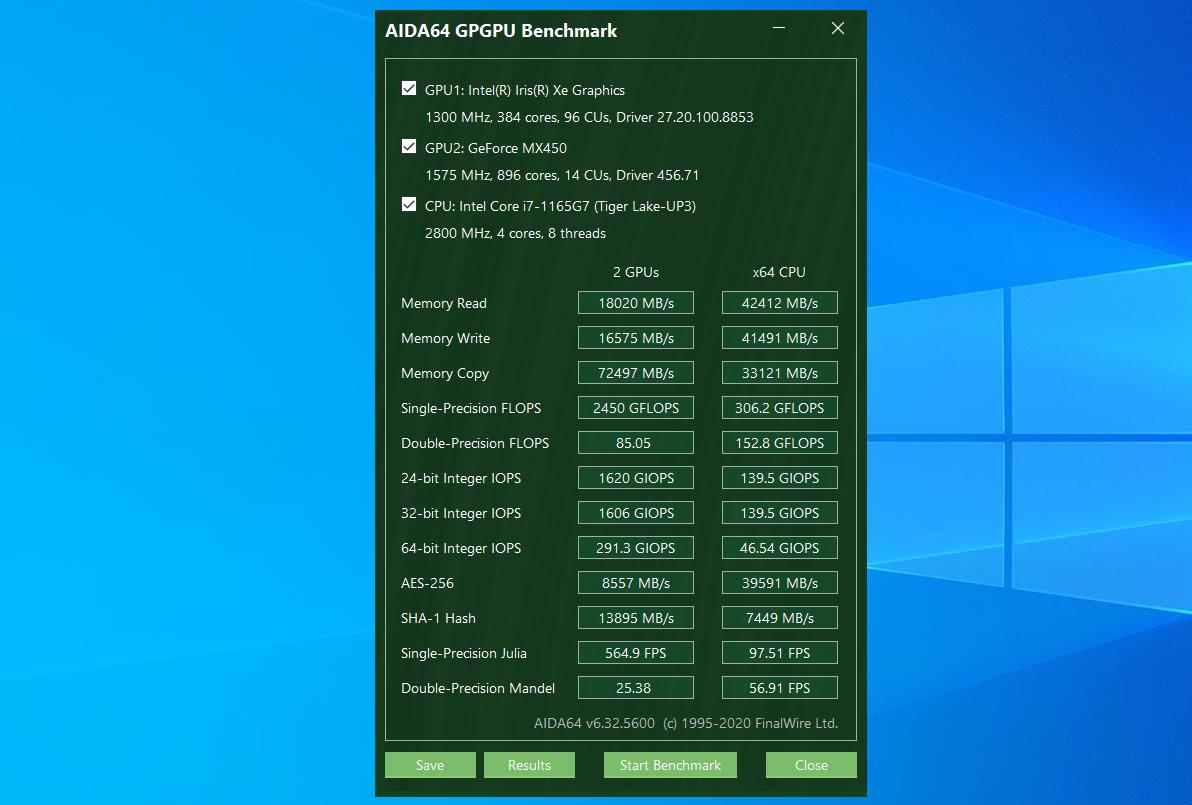Select the CPU Double-Precision FLOPS 152.8 GFLOPS box
Viewport: 1192px width, 805px height.
point(780,443)
